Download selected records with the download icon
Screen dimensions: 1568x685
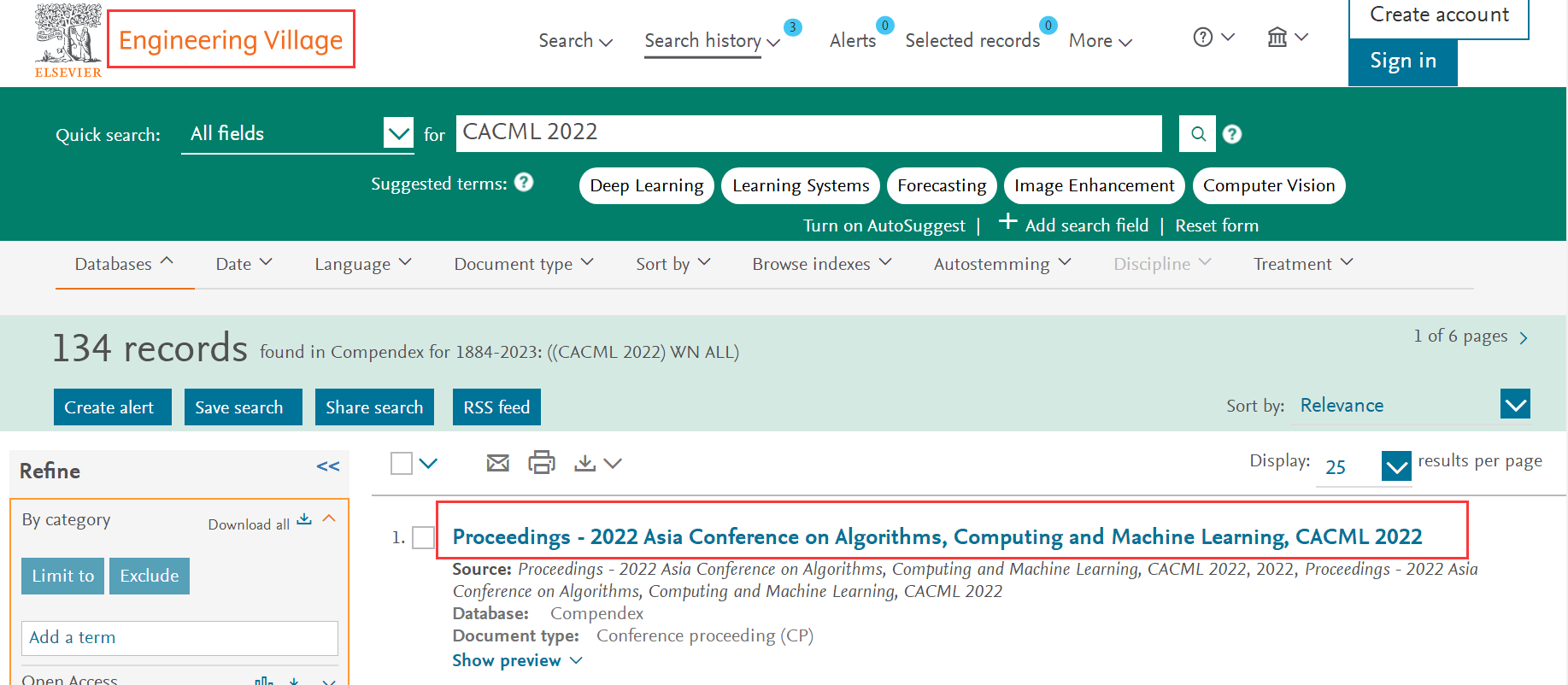tap(585, 463)
